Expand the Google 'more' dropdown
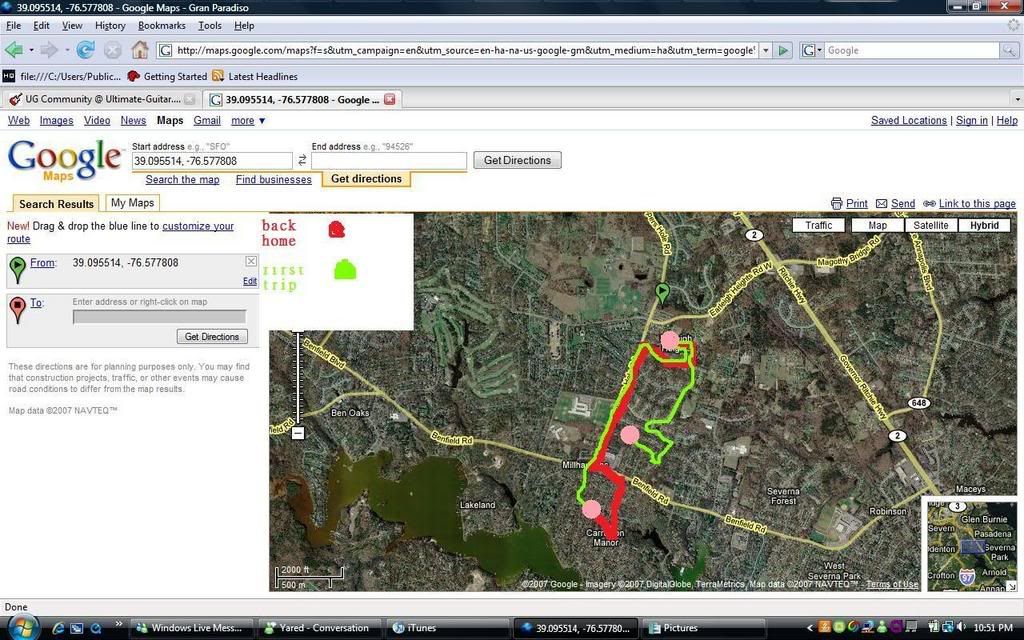Image resolution: width=1024 pixels, height=640 pixels. 248,120
